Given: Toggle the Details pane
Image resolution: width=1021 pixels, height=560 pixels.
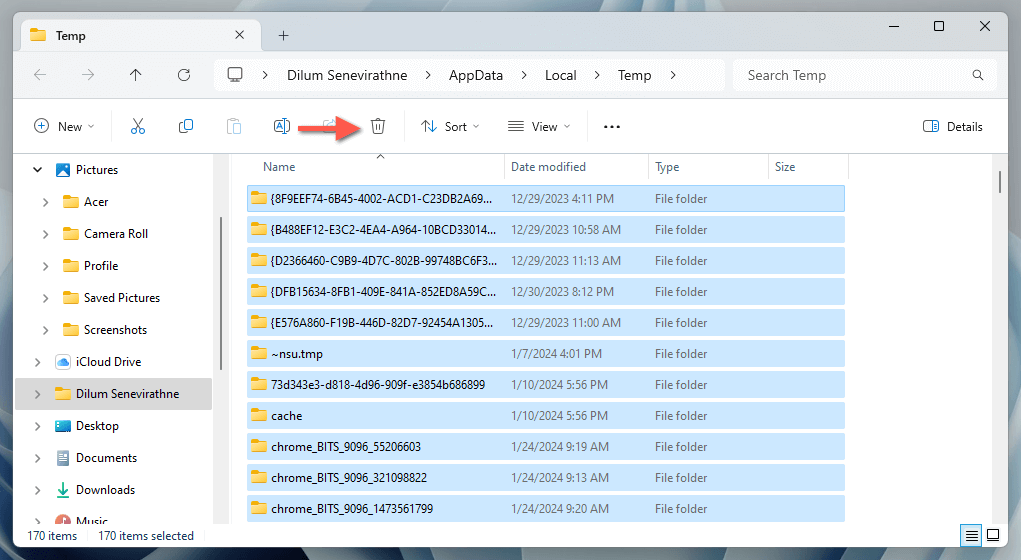Looking at the screenshot, I should [952, 127].
